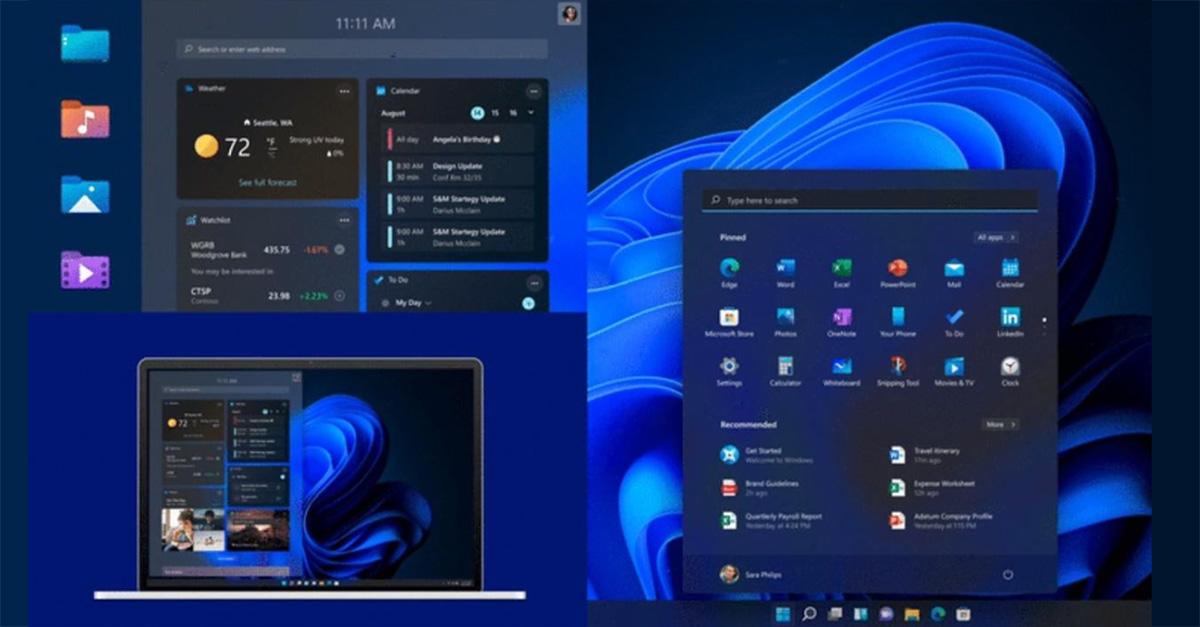Viewport: 1200px width, 627px height.
Task: Open the widgets panel profile picture
Action: coord(569,13)
